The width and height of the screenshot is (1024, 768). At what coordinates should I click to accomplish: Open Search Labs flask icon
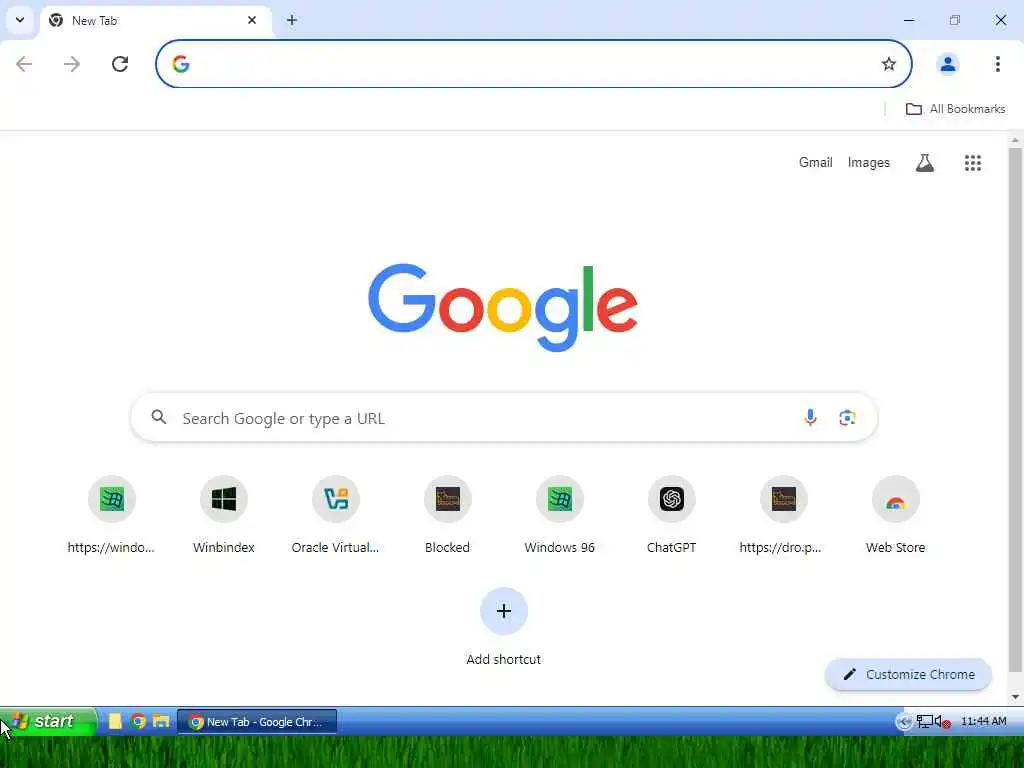point(924,163)
